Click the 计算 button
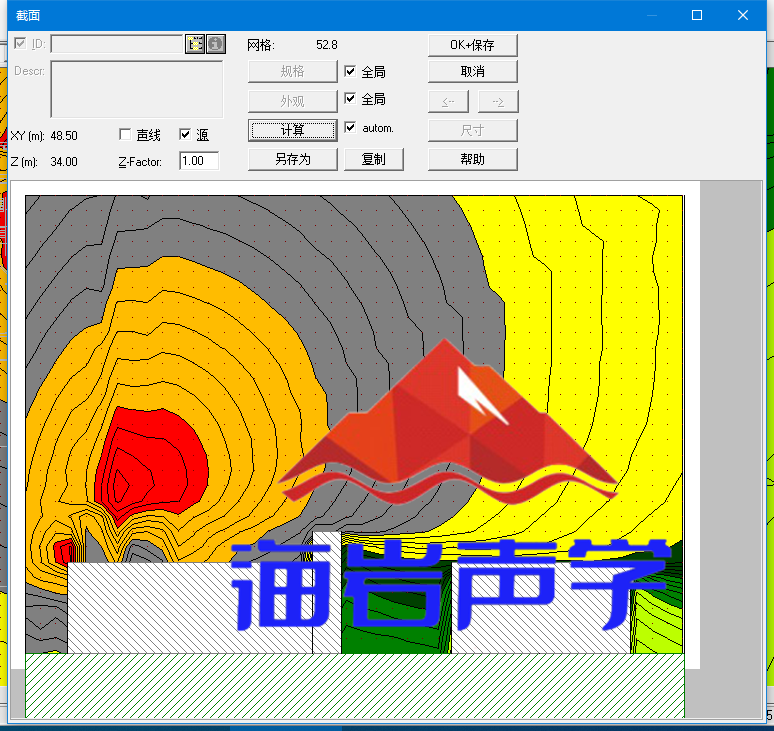 coord(293,130)
